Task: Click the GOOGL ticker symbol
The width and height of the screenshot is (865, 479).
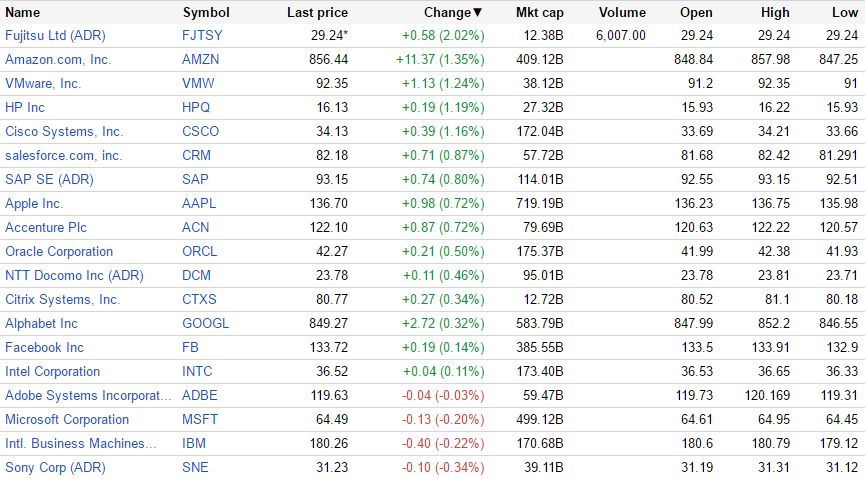Action: 205,323
